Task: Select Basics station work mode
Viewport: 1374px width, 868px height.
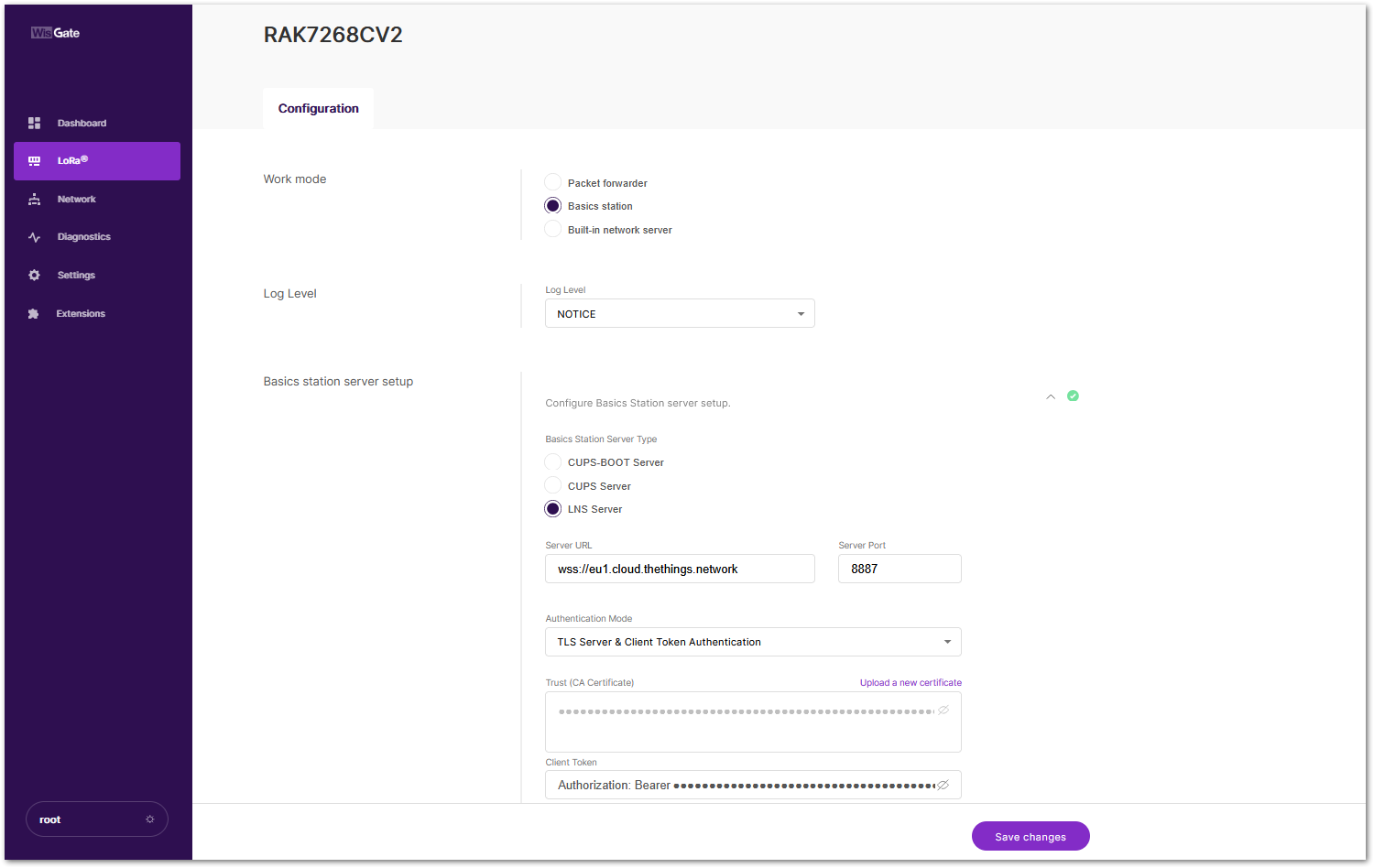Action: tap(553, 206)
